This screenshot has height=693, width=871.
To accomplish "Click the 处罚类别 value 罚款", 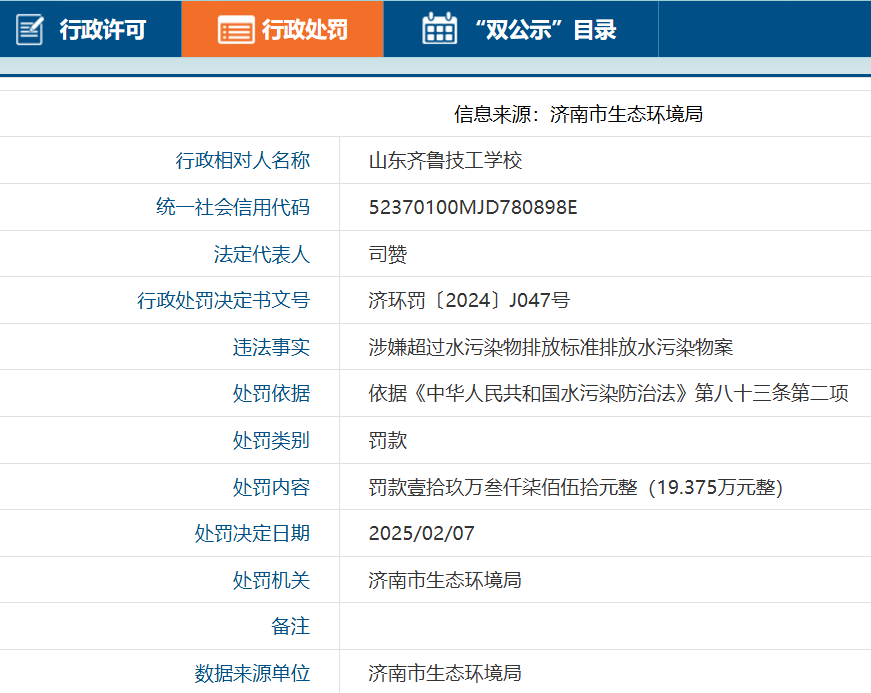I will 388,441.
